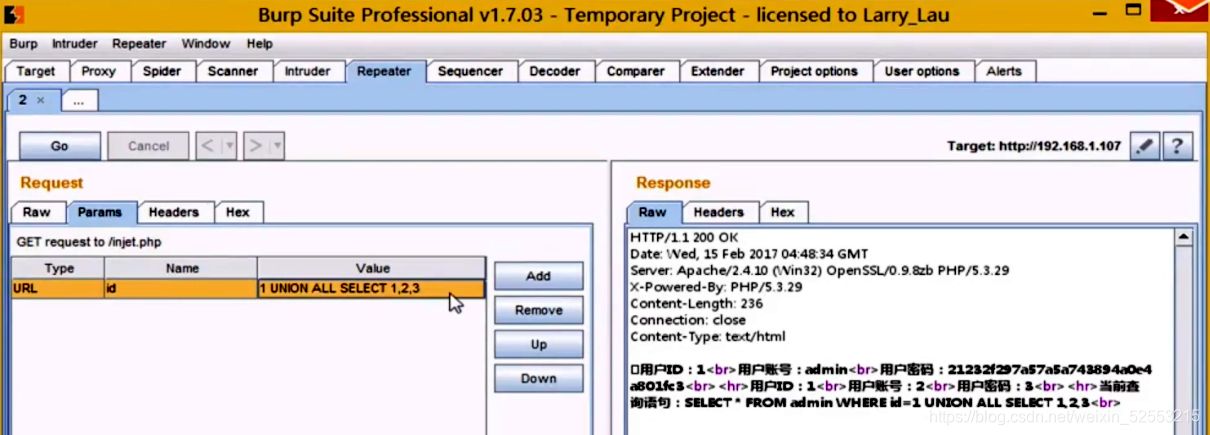Open the Project options tab
The image size is (1210, 435).
point(814,71)
